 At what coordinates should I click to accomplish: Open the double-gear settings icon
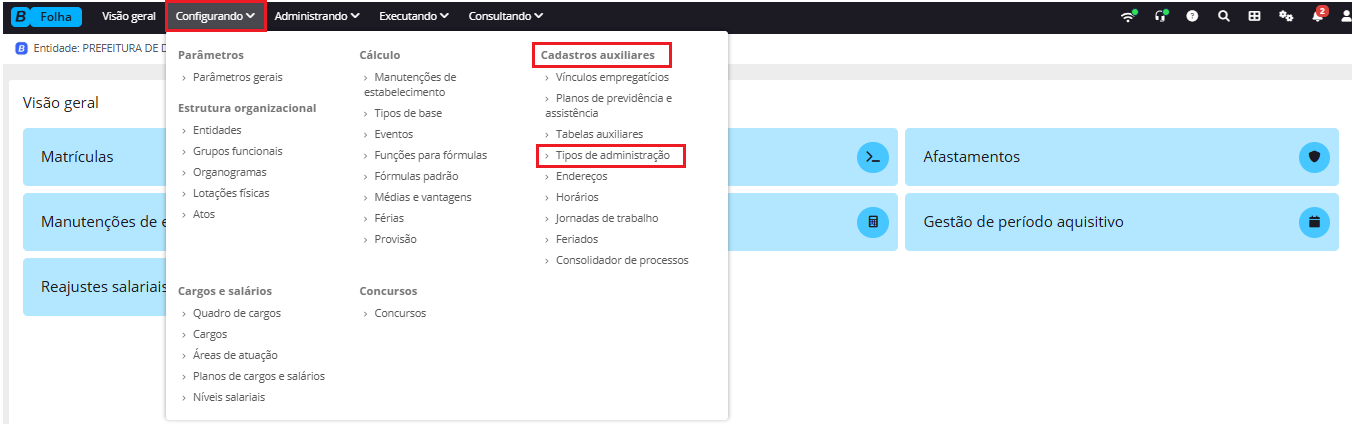[x=1286, y=16]
